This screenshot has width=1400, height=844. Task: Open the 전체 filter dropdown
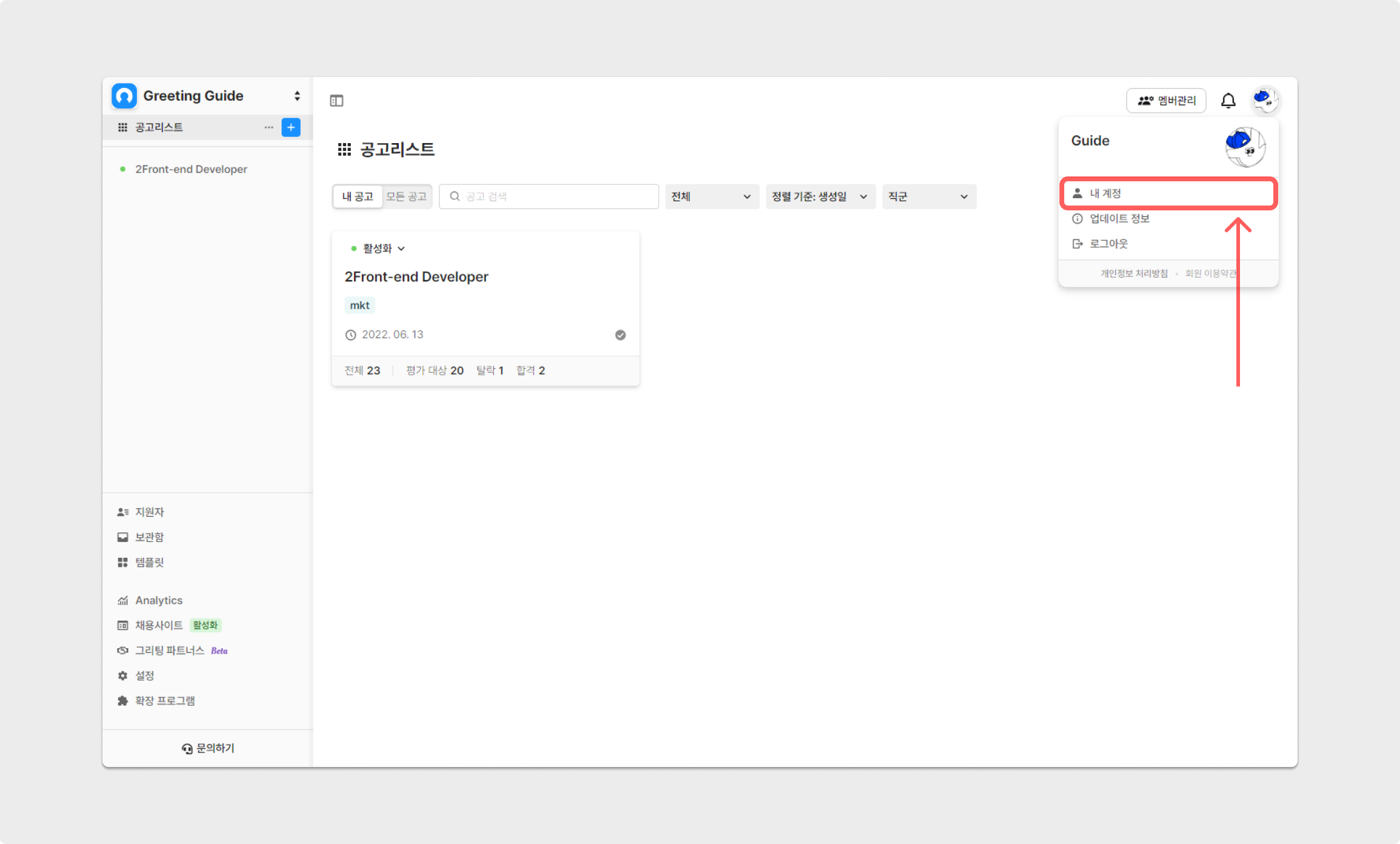click(712, 196)
